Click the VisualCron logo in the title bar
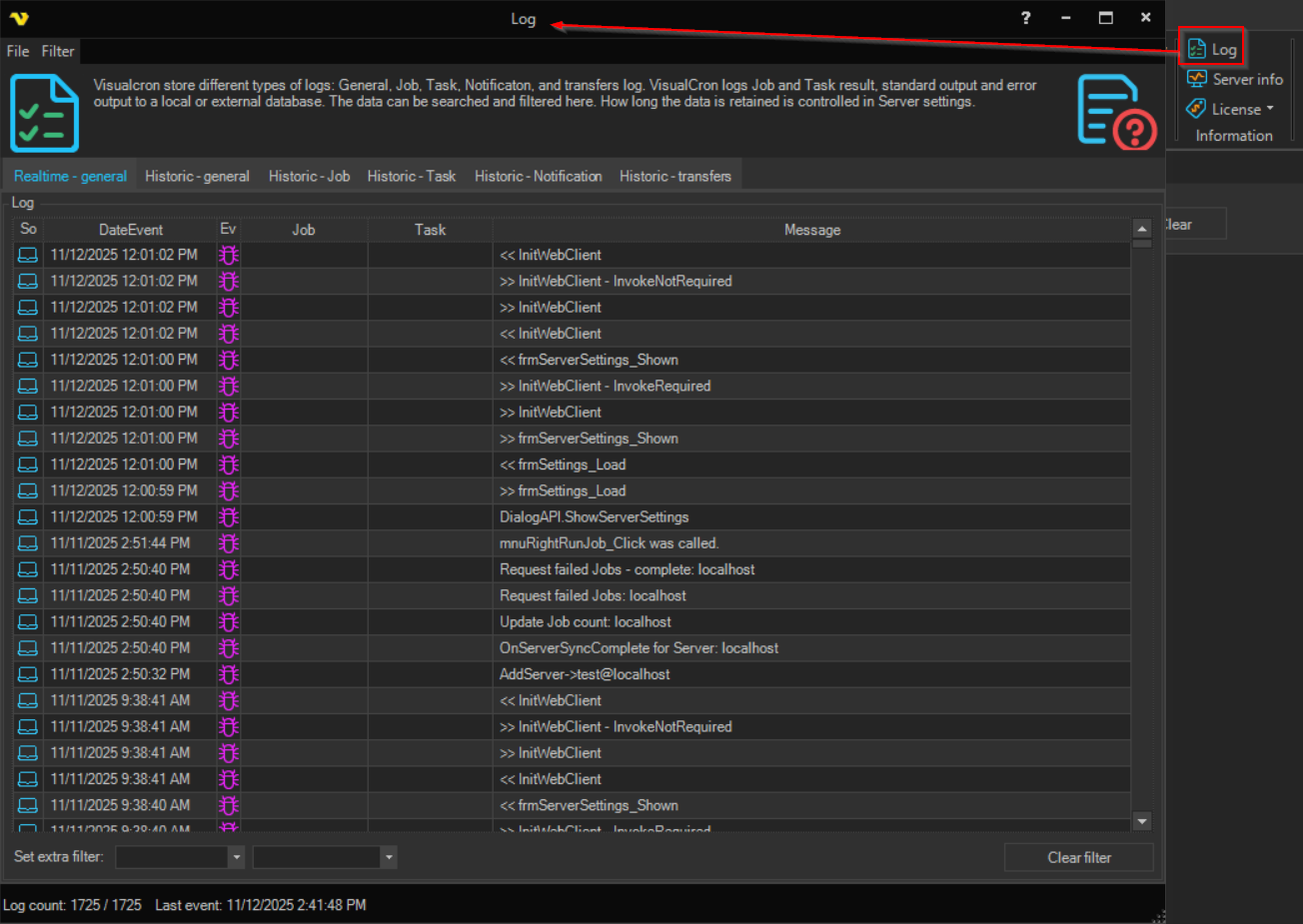Image resolution: width=1303 pixels, height=924 pixels. [19, 18]
